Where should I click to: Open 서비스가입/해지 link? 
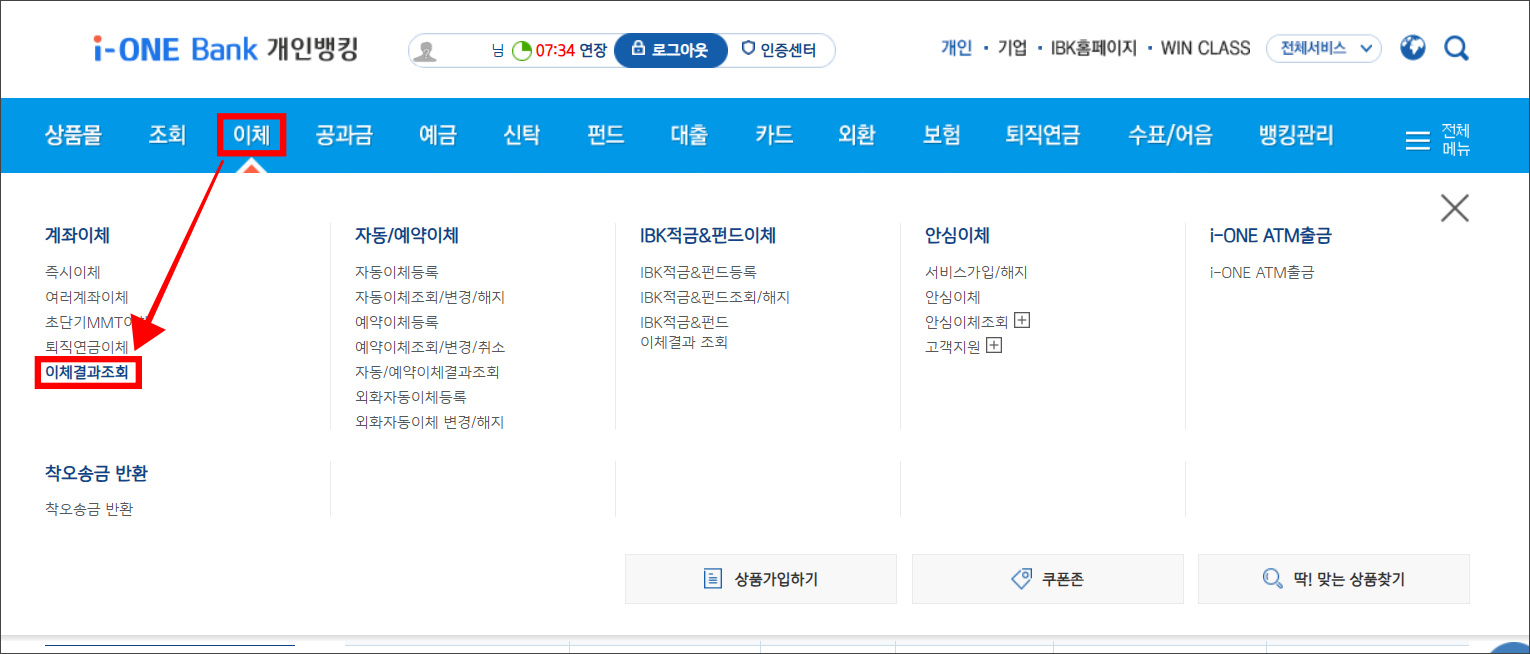[x=976, y=272]
